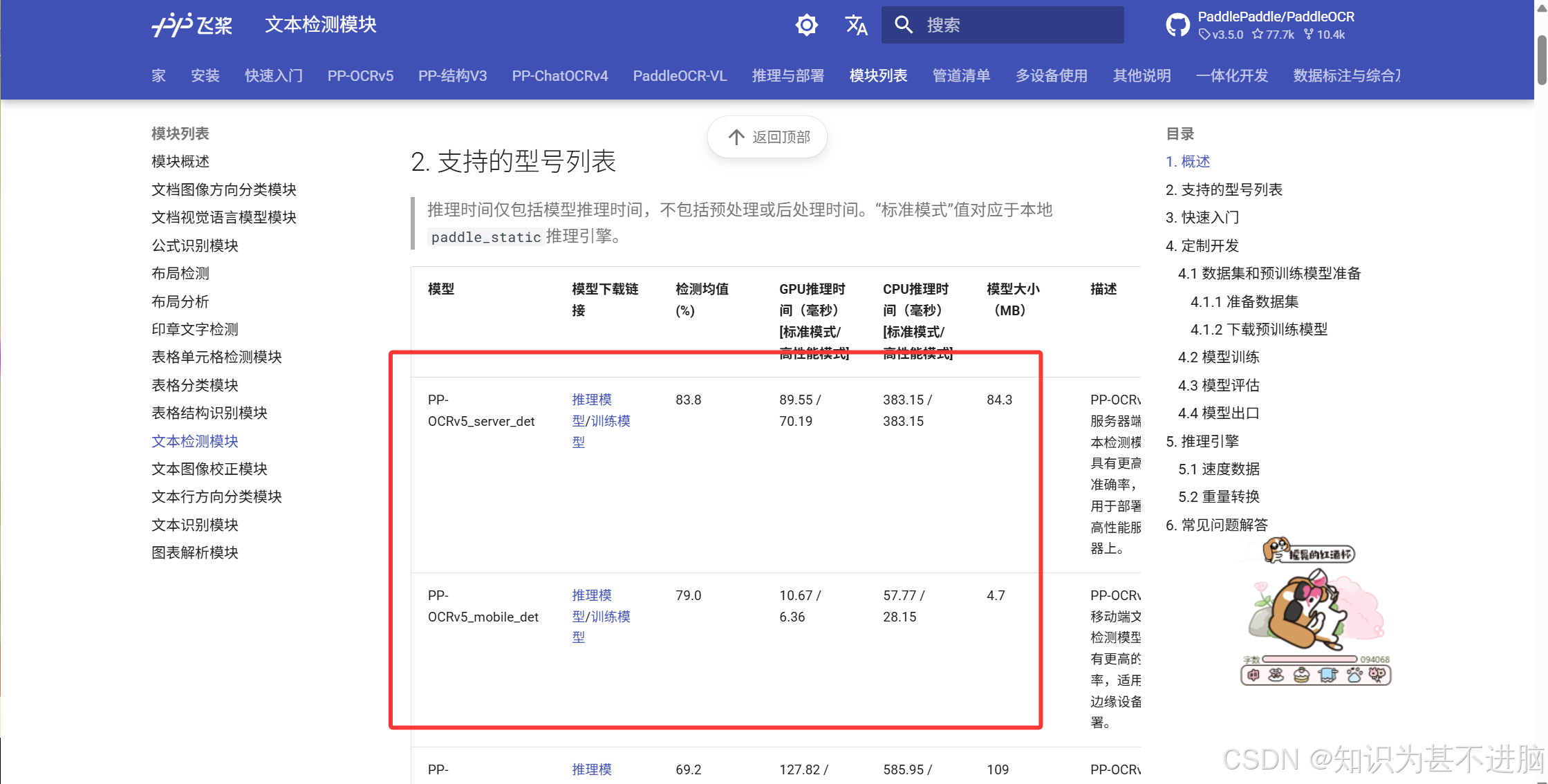Open 图表解析模块 in sidebar
Screen dimensions: 1548x784
[195, 553]
